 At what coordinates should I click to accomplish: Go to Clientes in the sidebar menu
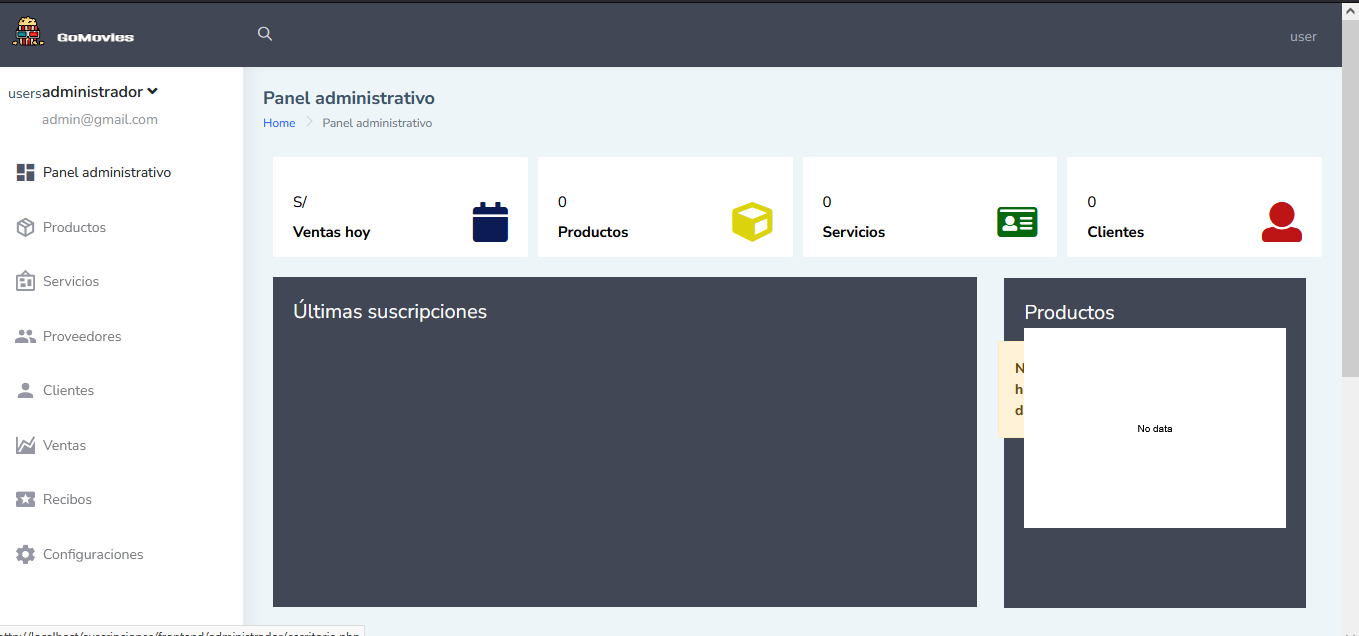tap(68, 391)
